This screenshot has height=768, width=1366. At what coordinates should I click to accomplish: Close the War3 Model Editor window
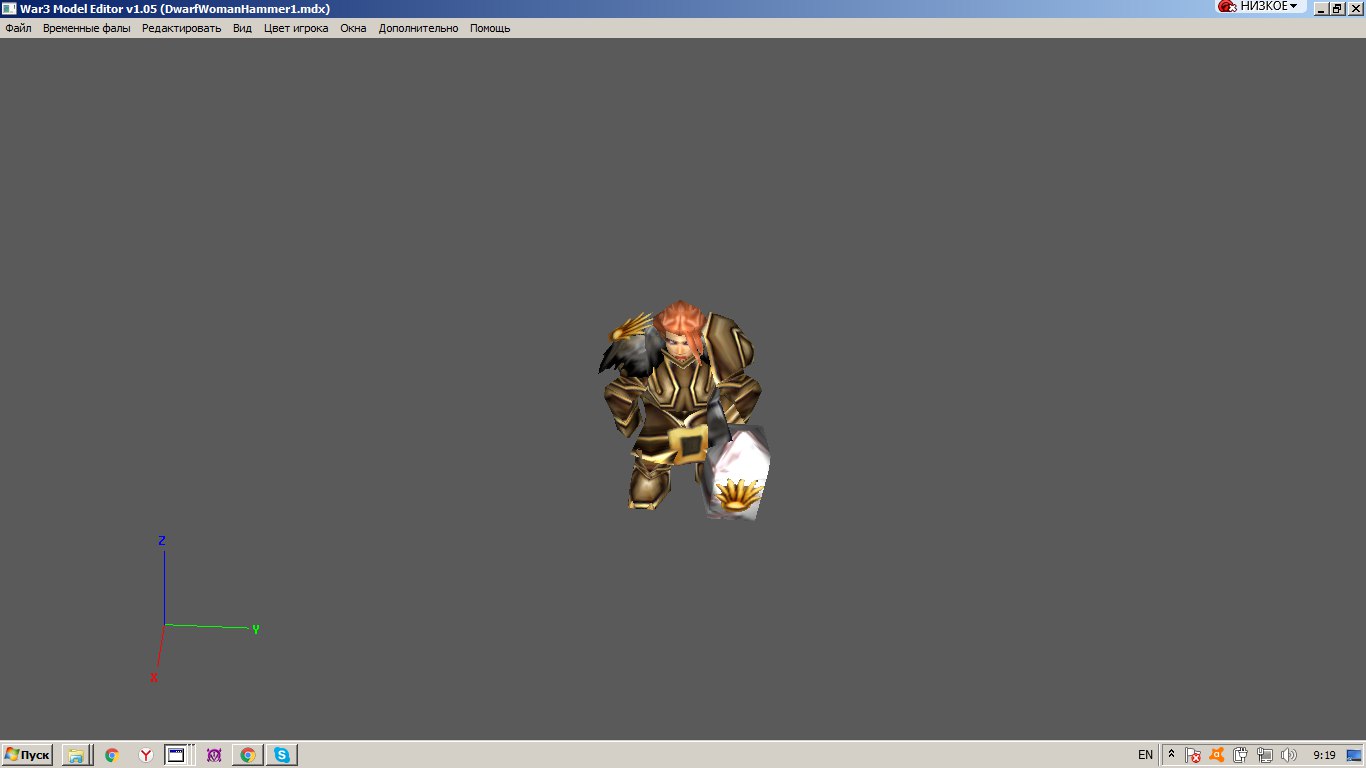[x=1354, y=8]
